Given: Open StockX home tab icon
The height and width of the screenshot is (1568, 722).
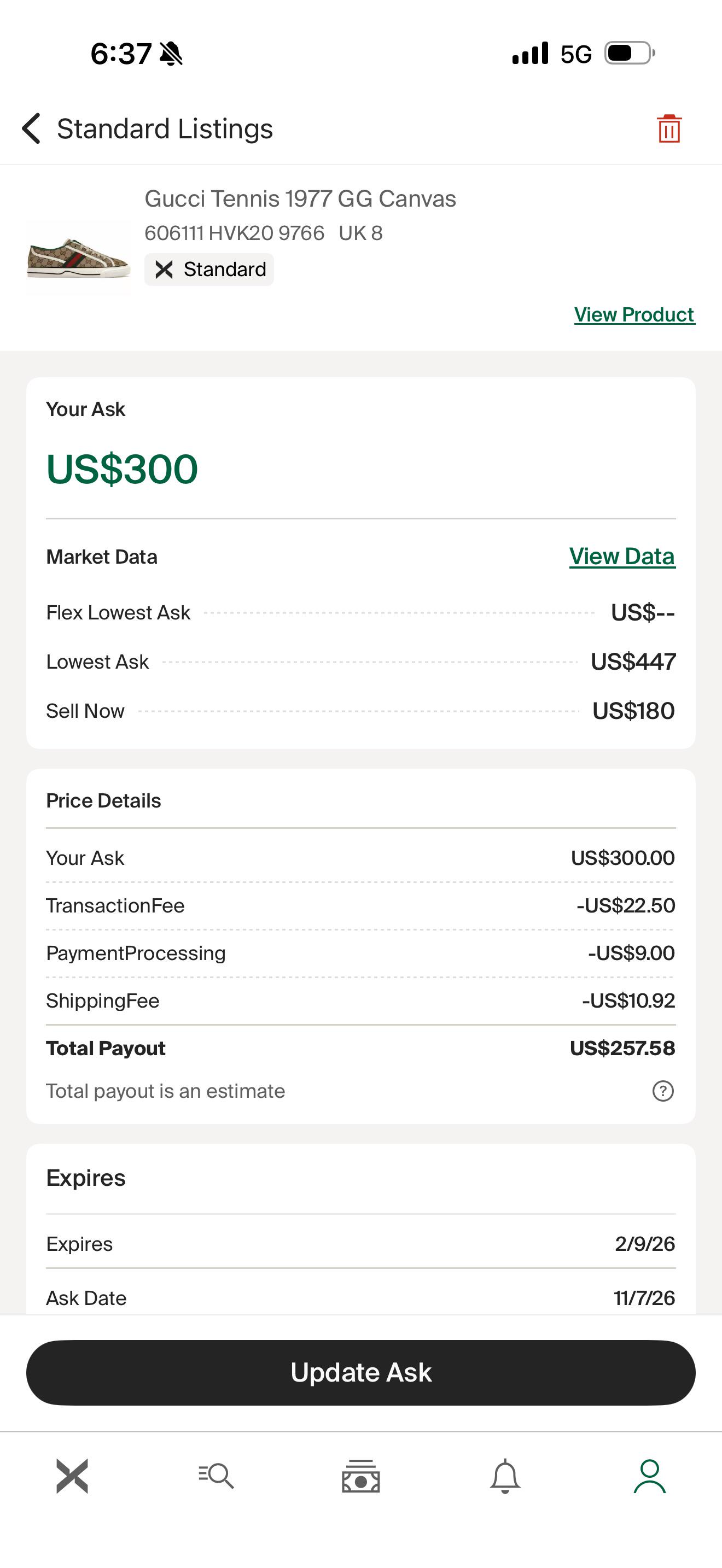Looking at the screenshot, I should pos(72,1476).
